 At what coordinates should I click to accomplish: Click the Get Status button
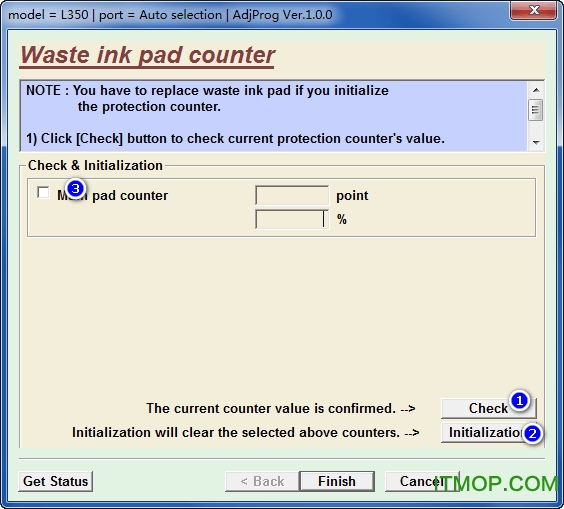[55, 481]
